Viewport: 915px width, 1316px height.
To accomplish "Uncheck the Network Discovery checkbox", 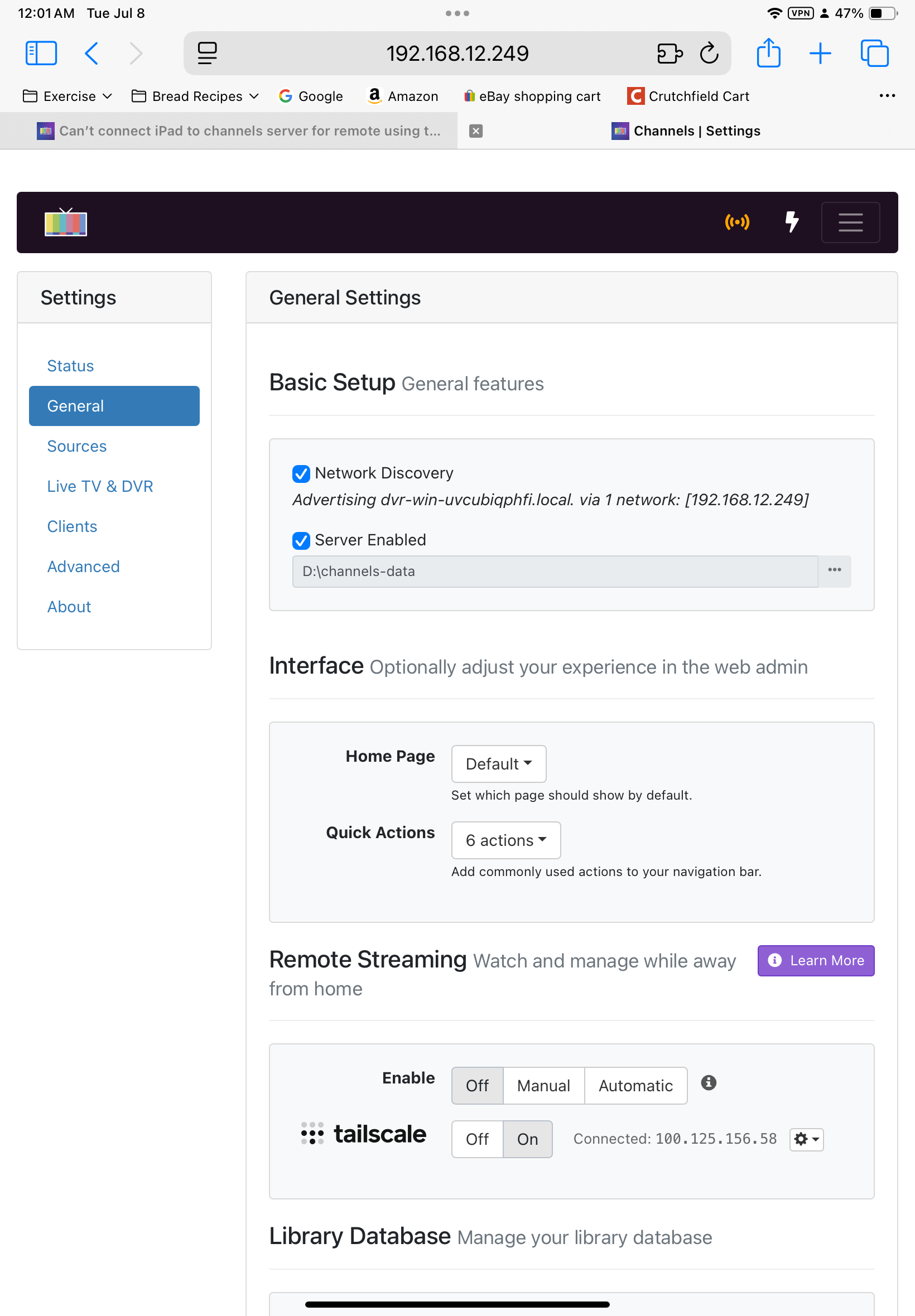I will pyautogui.click(x=301, y=474).
